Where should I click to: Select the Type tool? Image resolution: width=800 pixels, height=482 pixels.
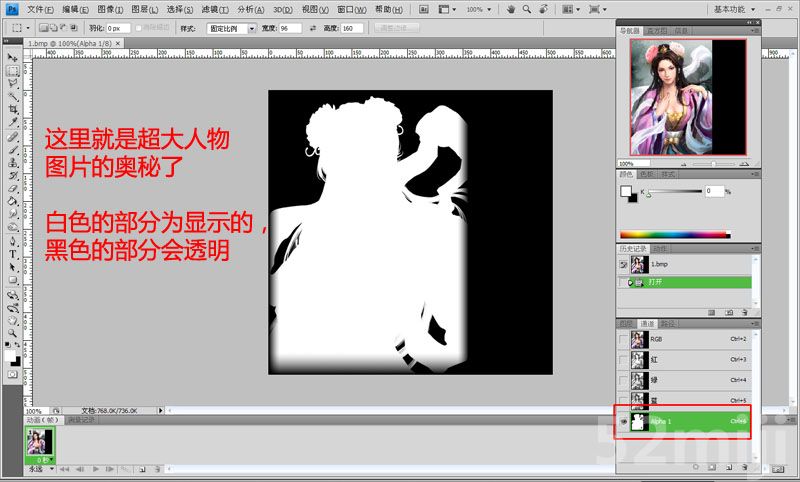pos(13,254)
